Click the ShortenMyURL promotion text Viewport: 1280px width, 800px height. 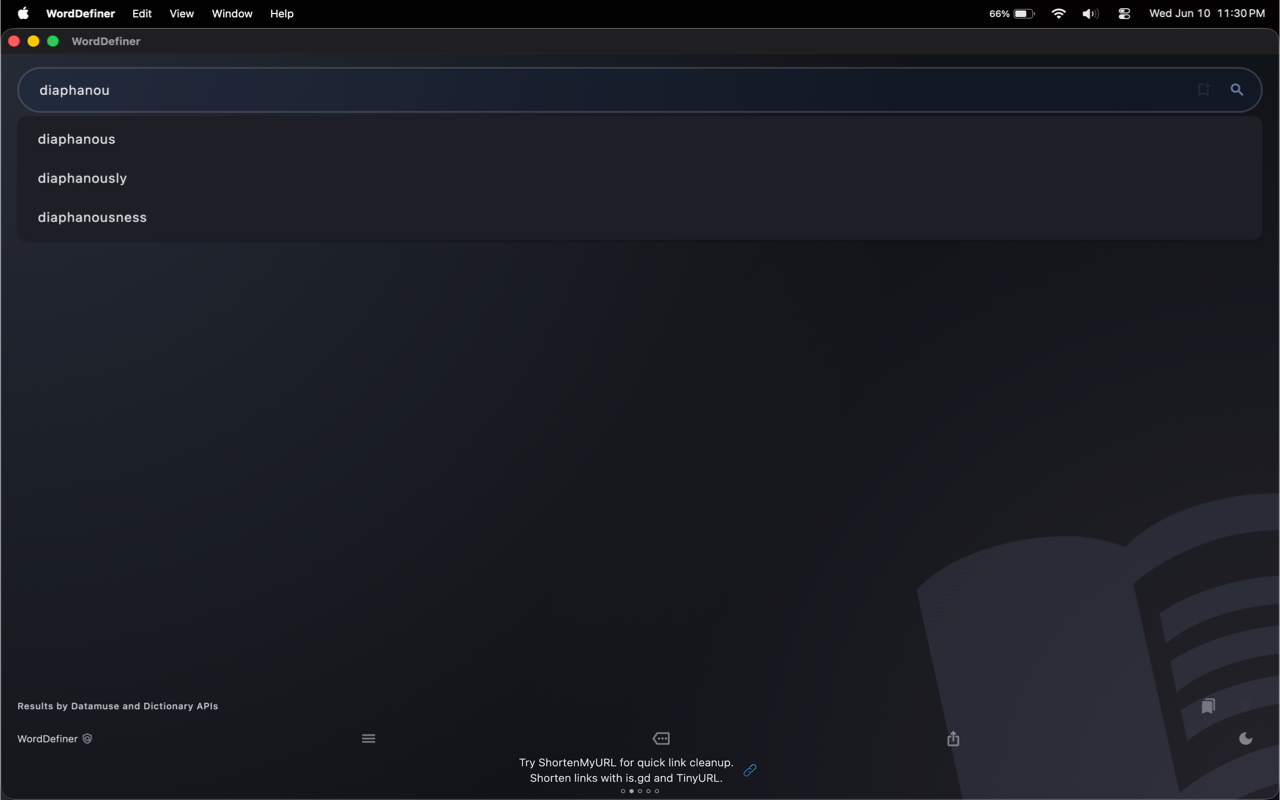pyautogui.click(x=626, y=770)
